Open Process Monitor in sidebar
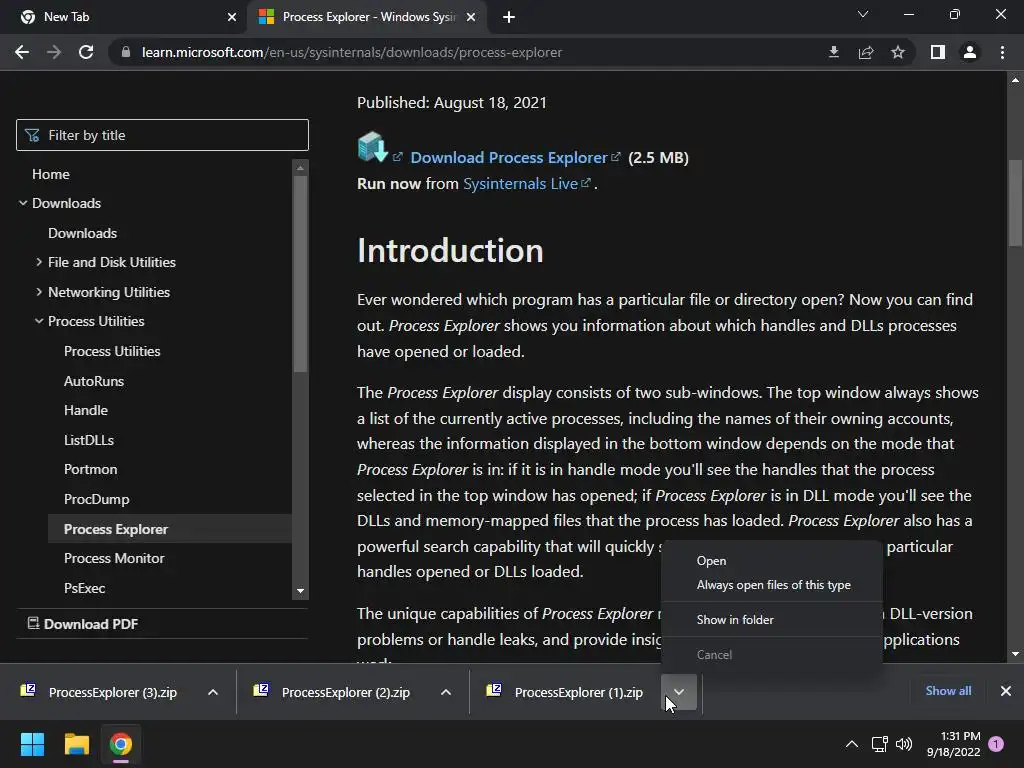 click(114, 558)
